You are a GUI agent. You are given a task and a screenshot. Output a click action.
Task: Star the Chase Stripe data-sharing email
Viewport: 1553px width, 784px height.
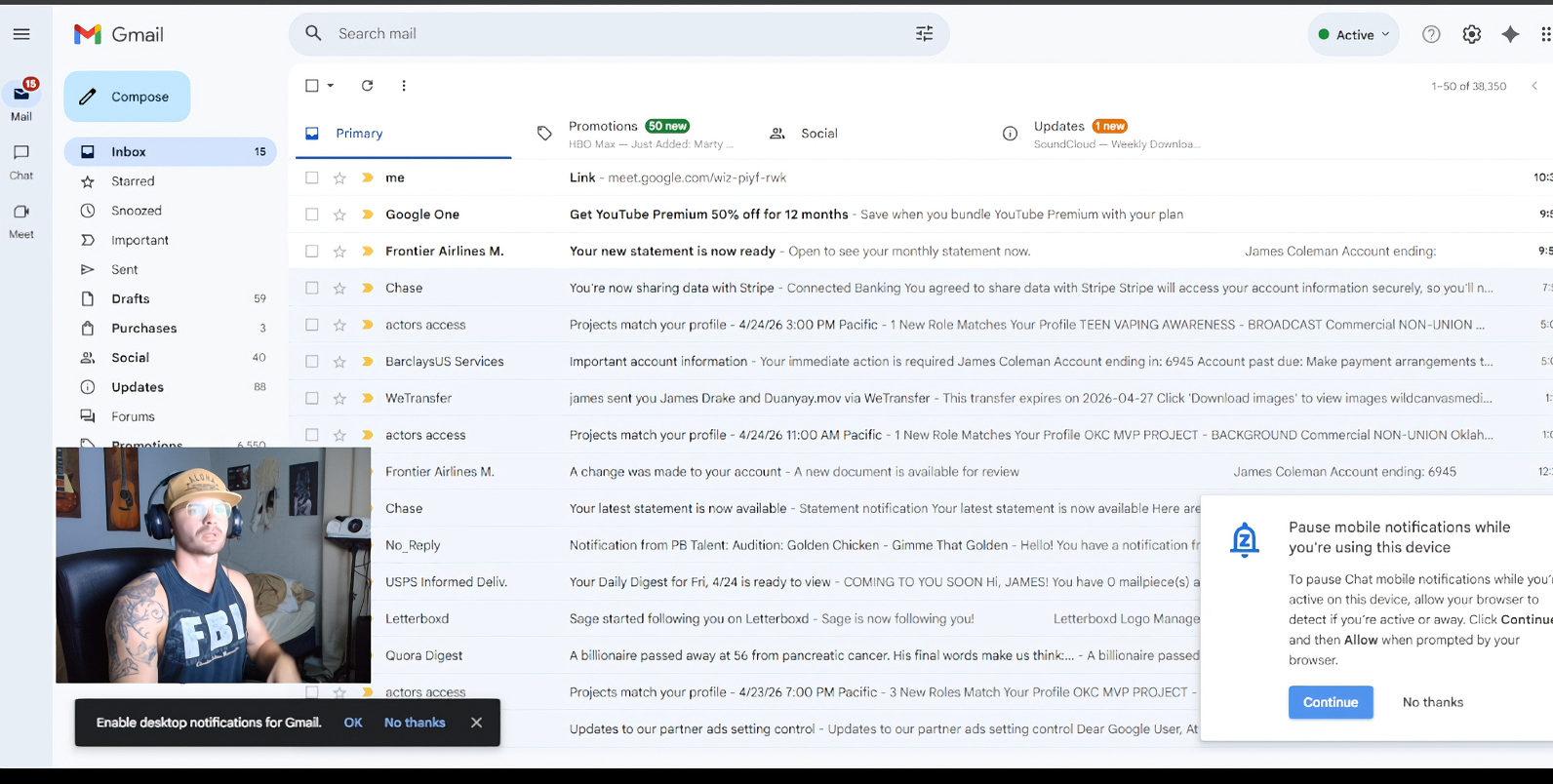click(x=339, y=288)
